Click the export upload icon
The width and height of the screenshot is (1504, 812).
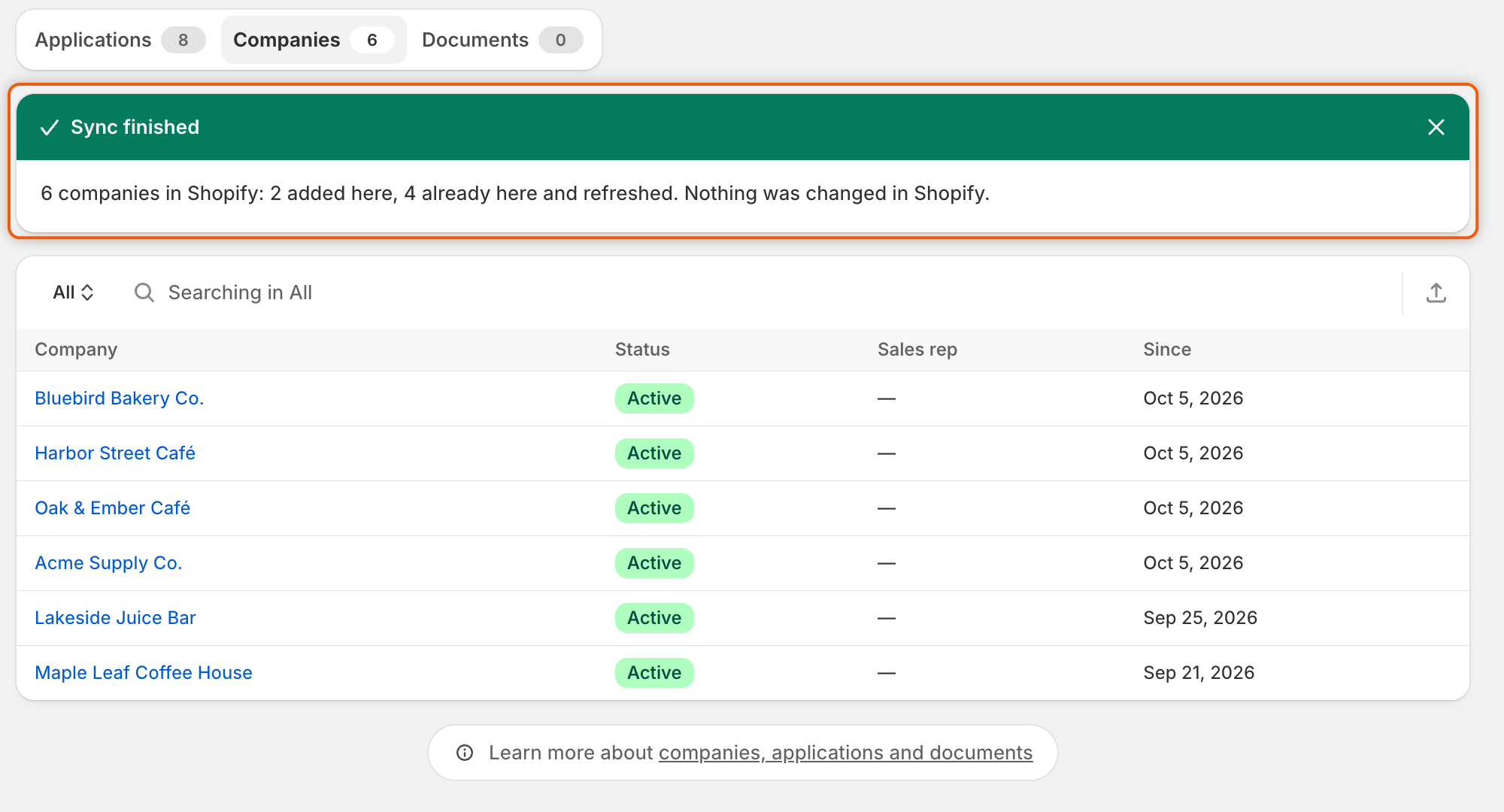pyautogui.click(x=1436, y=292)
